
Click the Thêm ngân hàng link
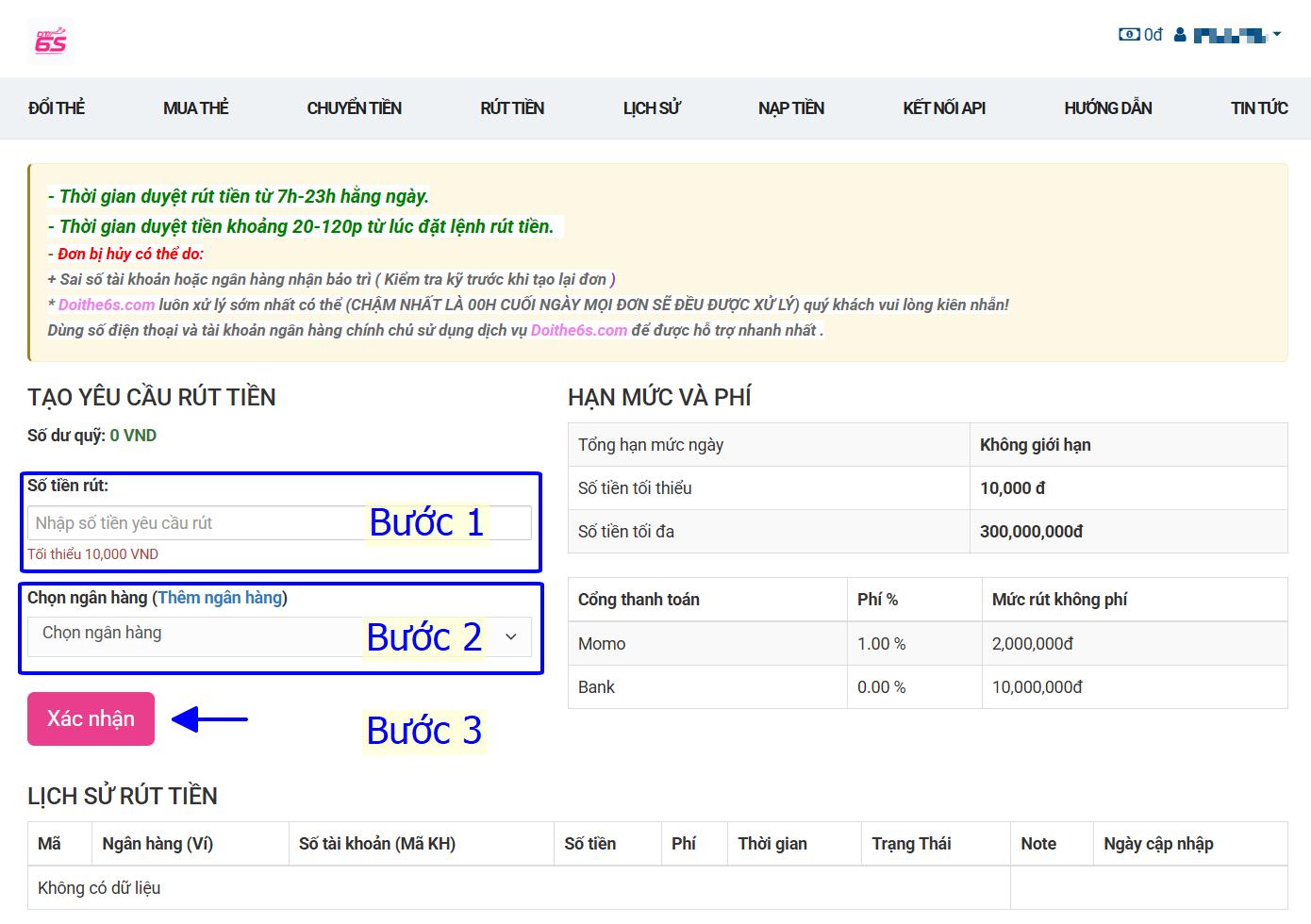point(220,598)
